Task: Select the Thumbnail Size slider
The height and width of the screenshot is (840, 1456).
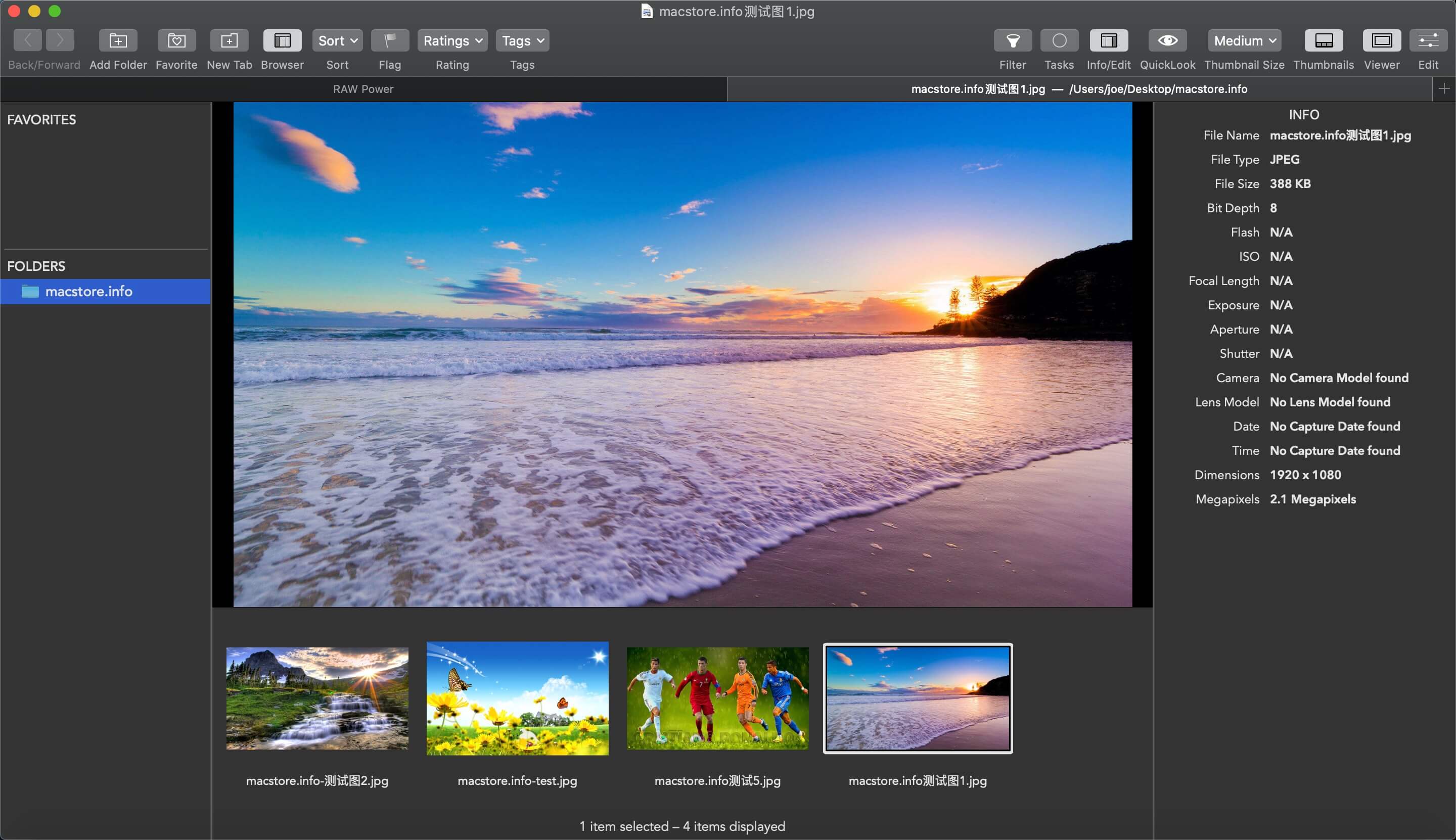Action: (1244, 40)
